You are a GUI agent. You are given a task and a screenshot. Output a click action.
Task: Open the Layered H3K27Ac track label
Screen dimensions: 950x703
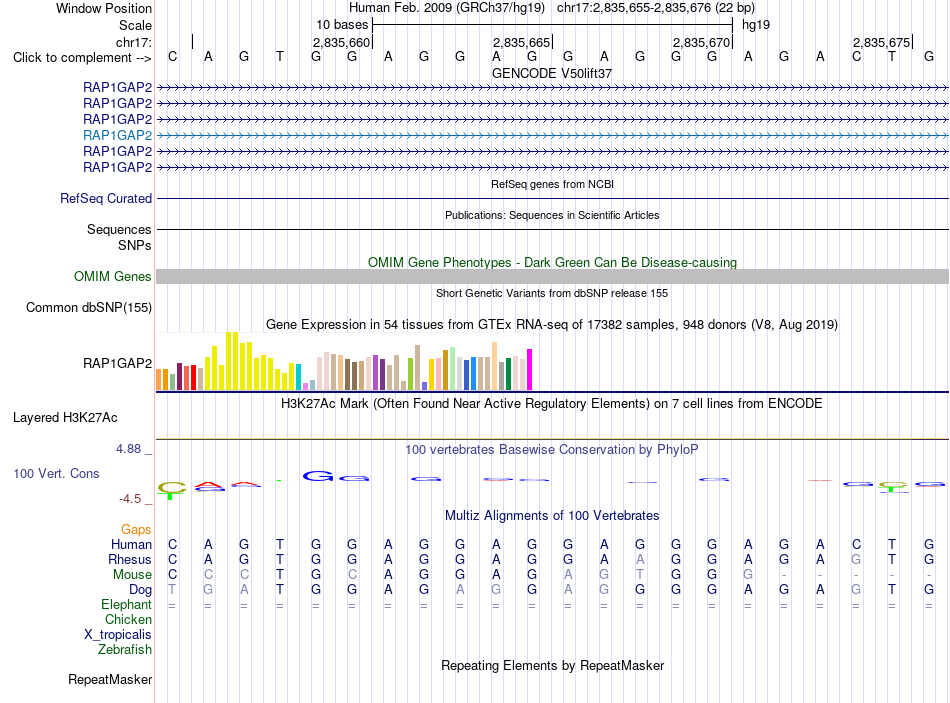pyautogui.click(x=65, y=418)
